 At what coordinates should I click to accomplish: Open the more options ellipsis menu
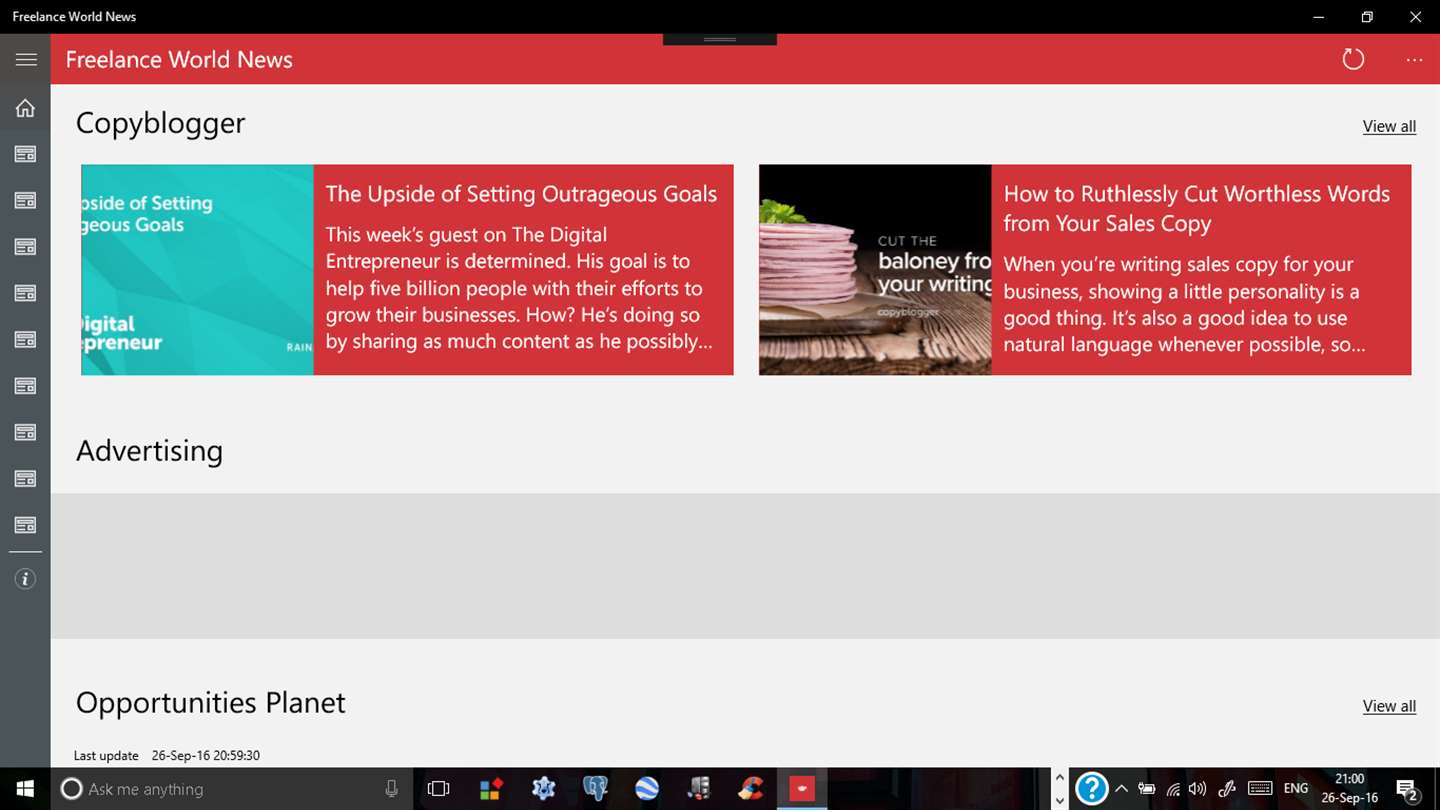(1414, 60)
